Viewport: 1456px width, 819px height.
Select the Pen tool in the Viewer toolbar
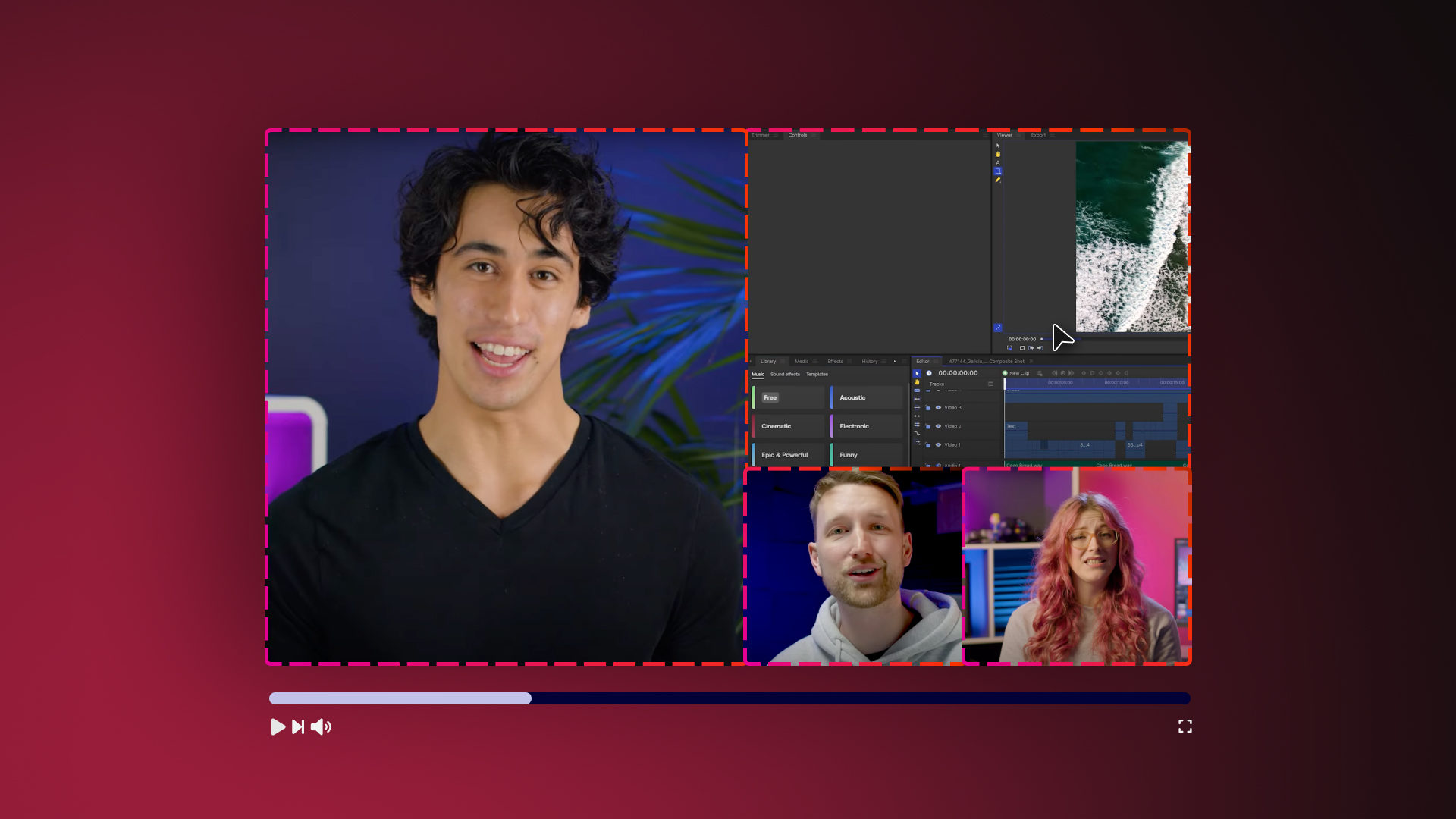tap(998, 180)
